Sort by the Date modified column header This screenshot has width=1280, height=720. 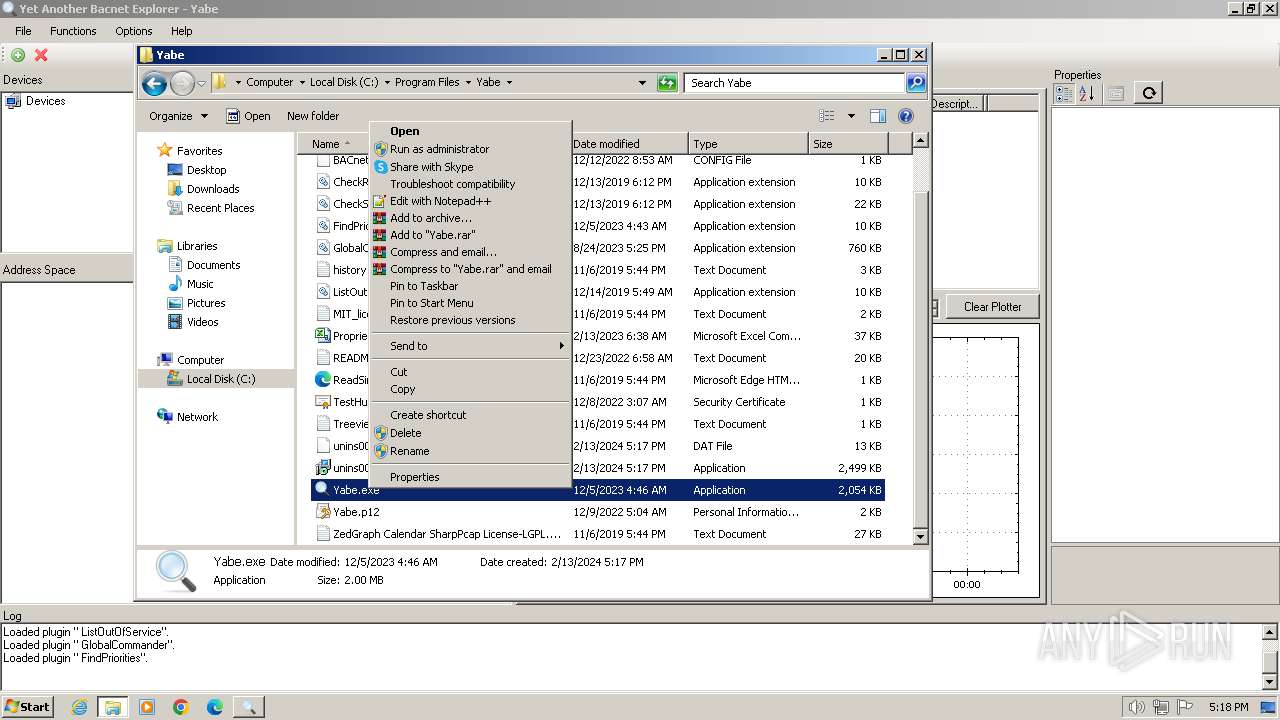(629, 144)
